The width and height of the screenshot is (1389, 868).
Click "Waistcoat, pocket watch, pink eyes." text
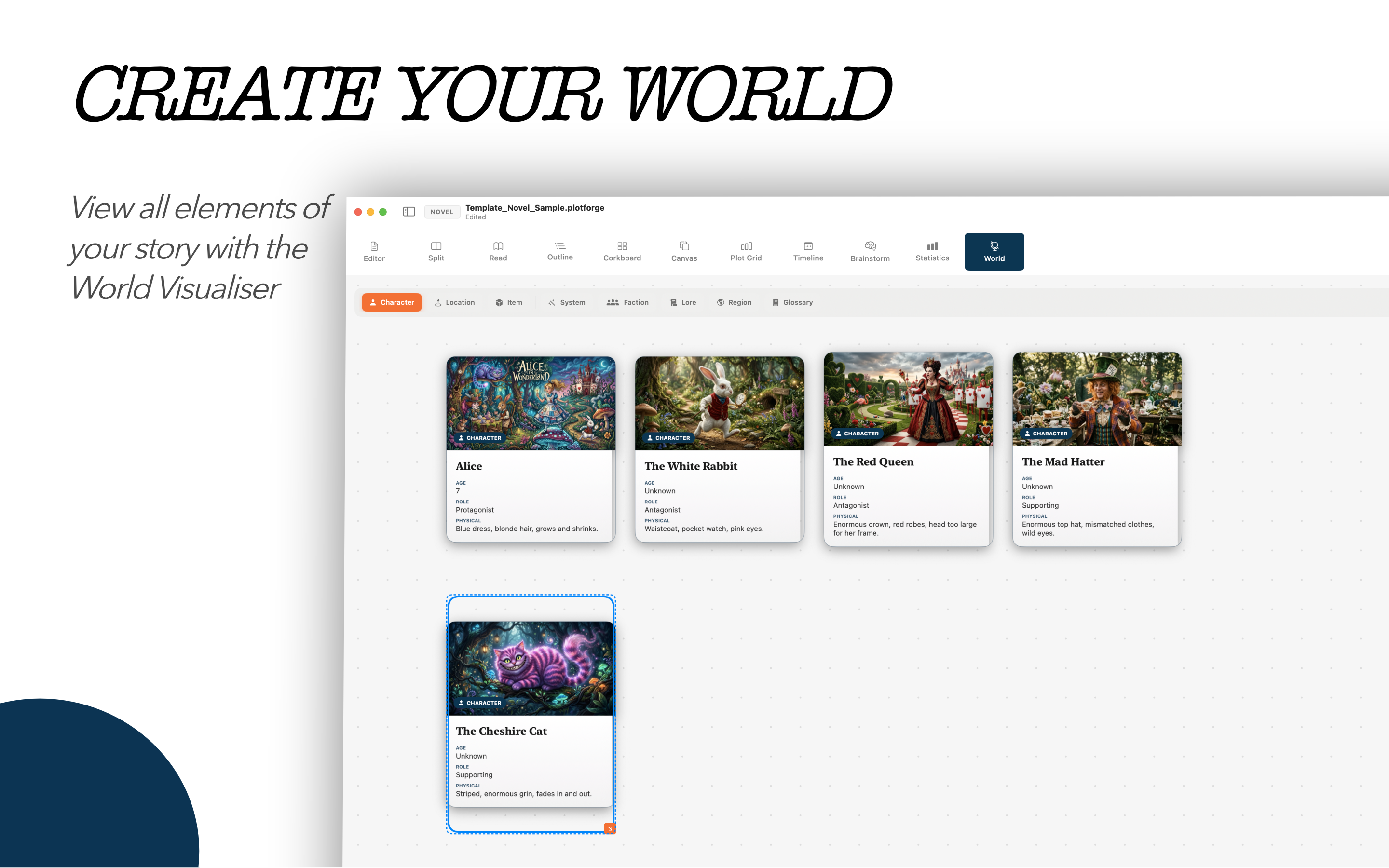(704, 529)
